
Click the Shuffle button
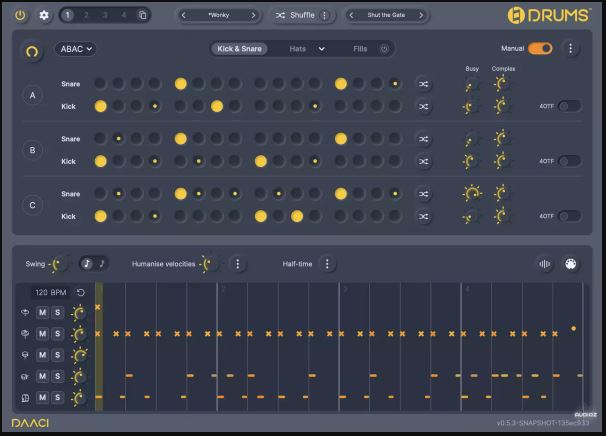pos(295,15)
